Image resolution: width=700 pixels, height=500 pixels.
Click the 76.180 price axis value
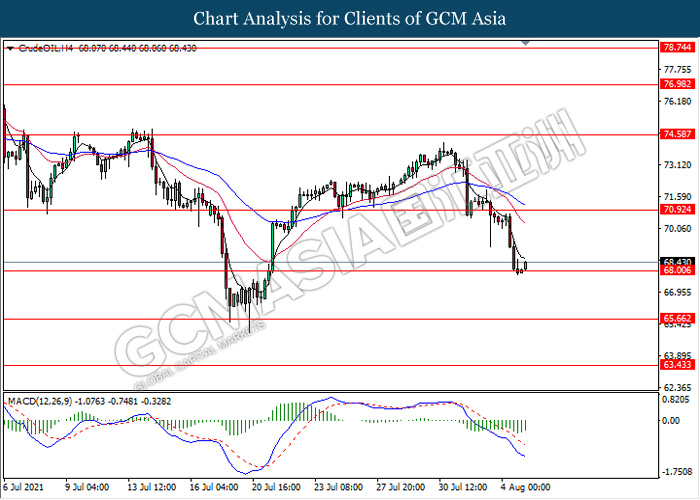click(x=678, y=101)
